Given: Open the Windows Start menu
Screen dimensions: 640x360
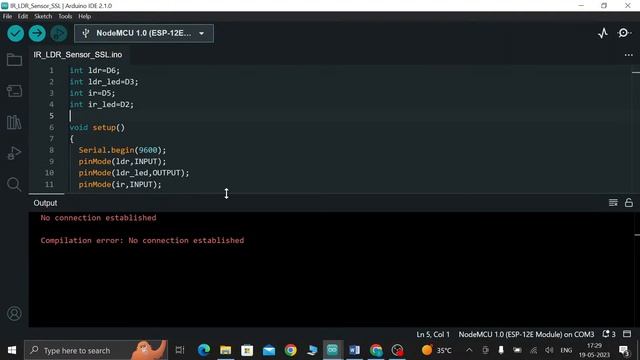Looking at the screenshot, I should pos(12,350).
